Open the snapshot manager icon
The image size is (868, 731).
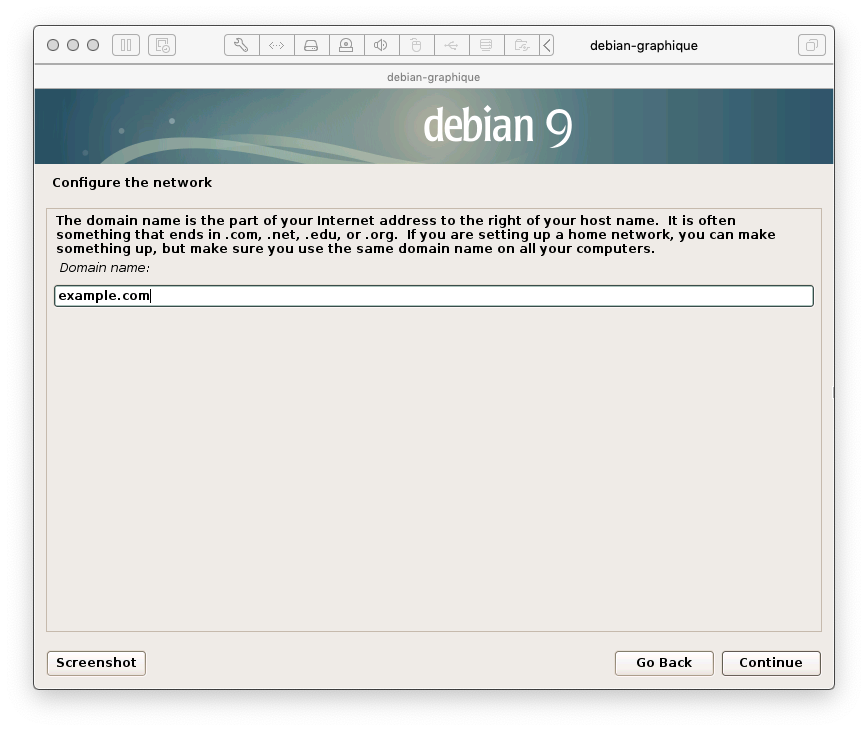click(x=162, y=45)
